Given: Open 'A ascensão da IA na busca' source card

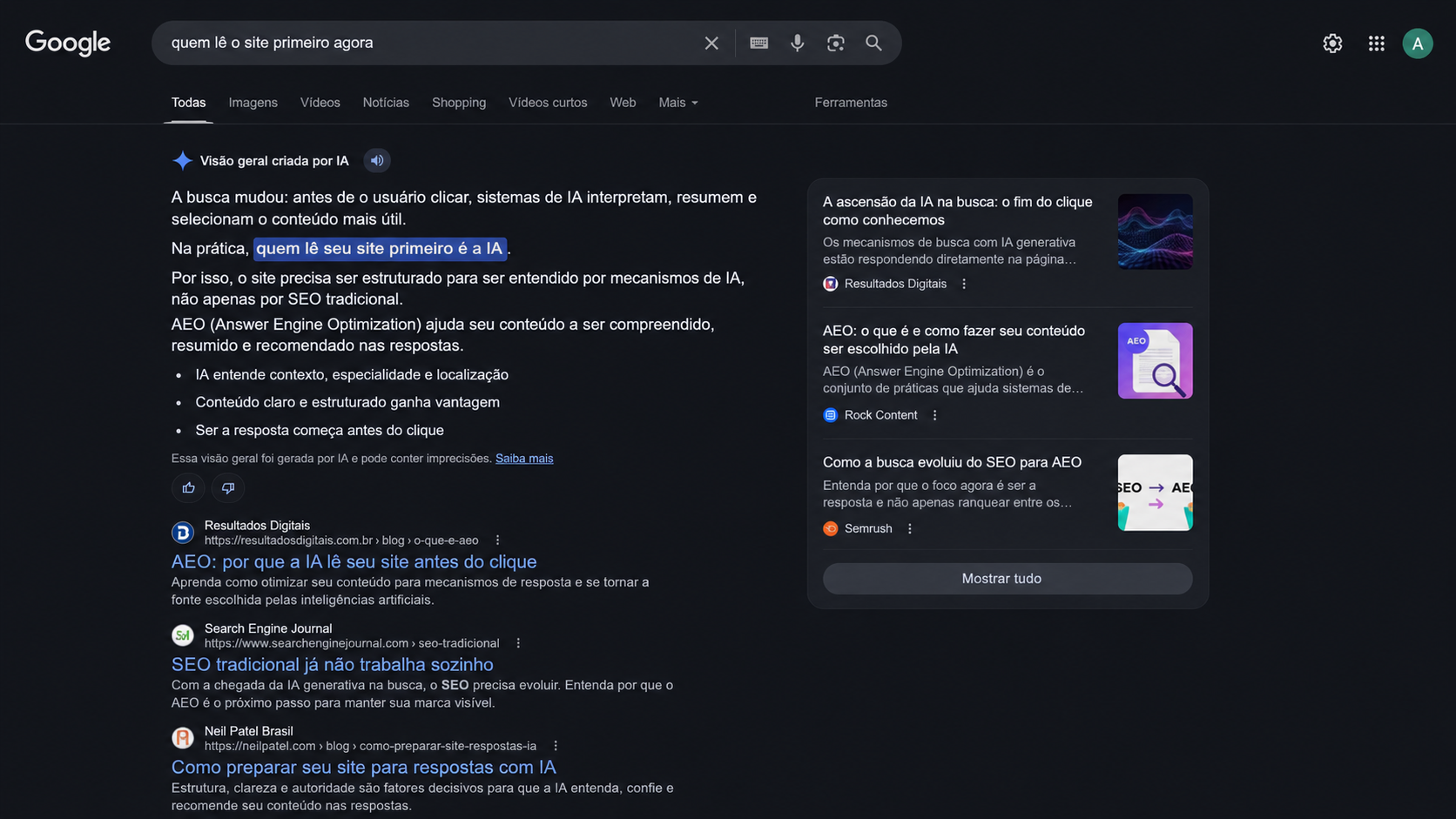Looking at the screenshot, I should 957,211.
